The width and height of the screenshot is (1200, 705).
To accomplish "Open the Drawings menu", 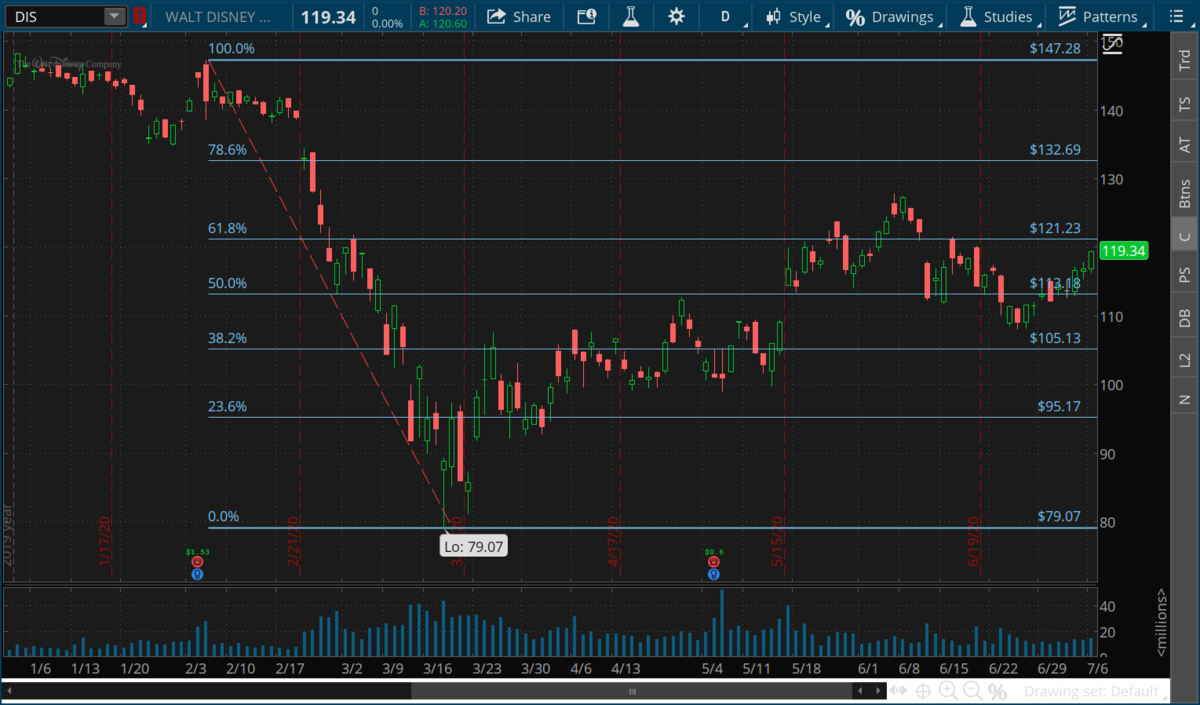I will point(890,16).
